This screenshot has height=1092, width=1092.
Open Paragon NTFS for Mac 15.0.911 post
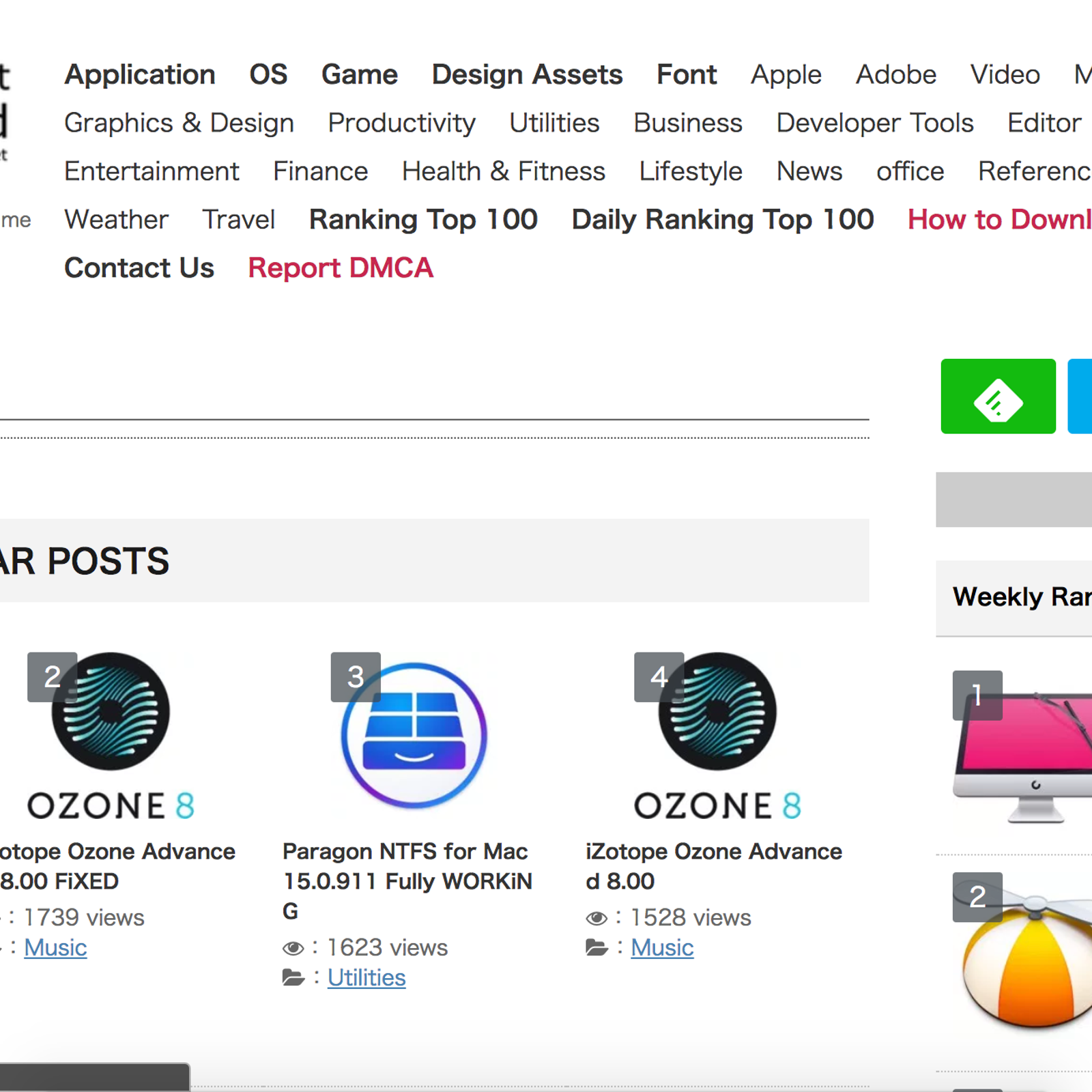407,881
